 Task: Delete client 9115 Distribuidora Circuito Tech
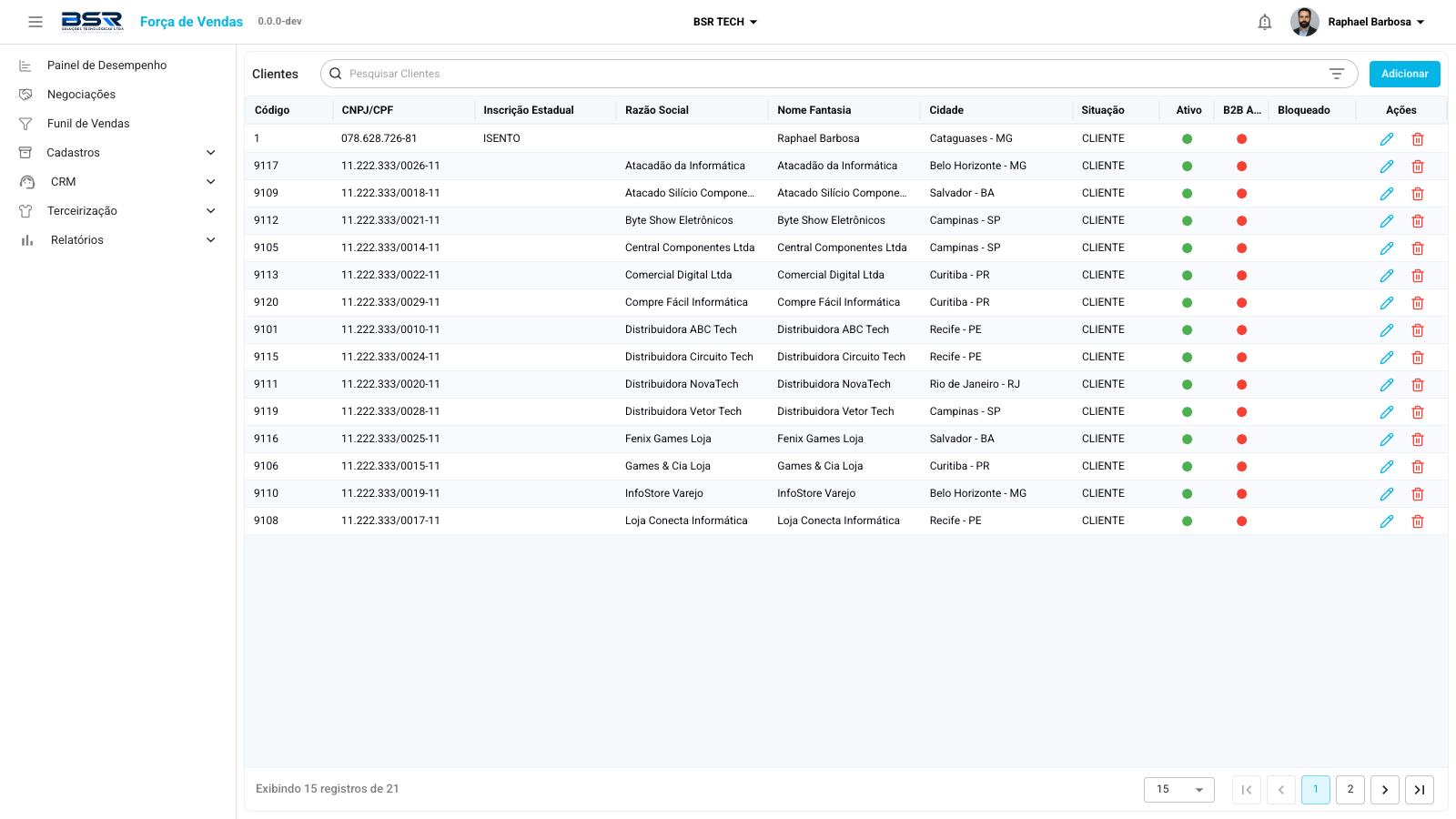point(1418,358)
